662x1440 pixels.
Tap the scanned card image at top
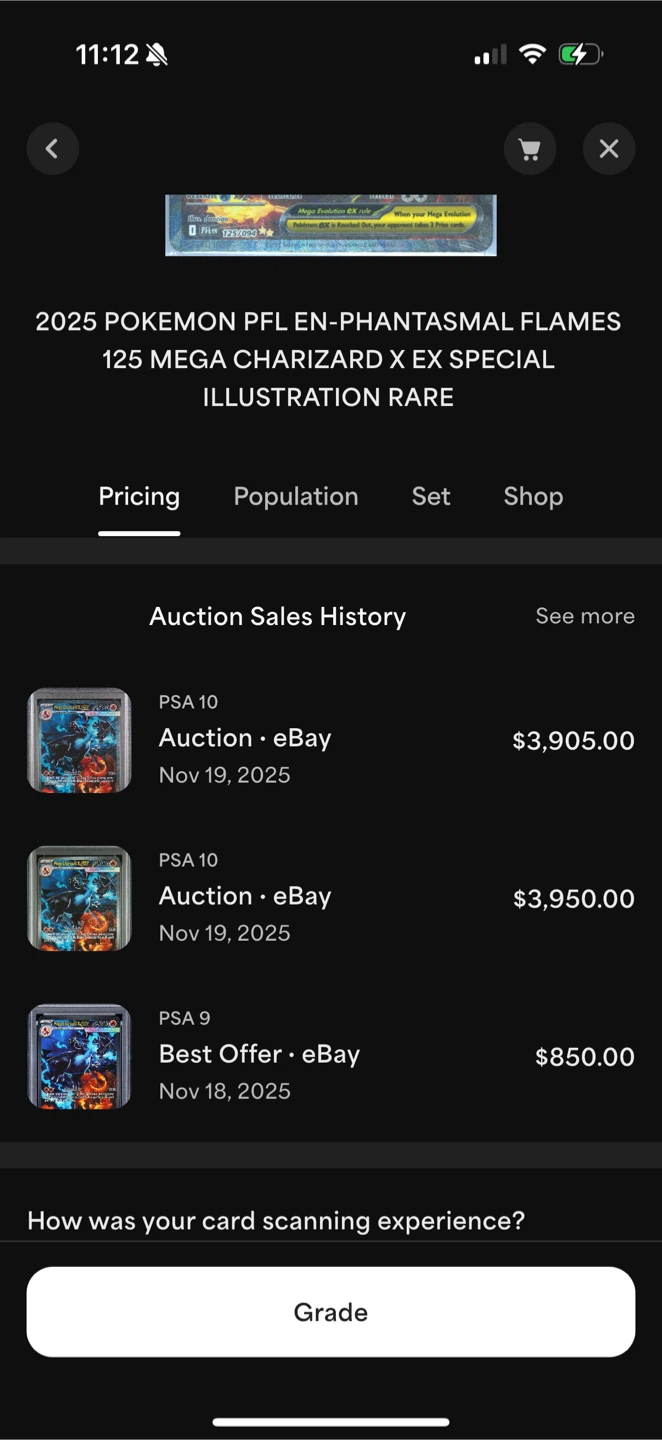tap(331, 225)
